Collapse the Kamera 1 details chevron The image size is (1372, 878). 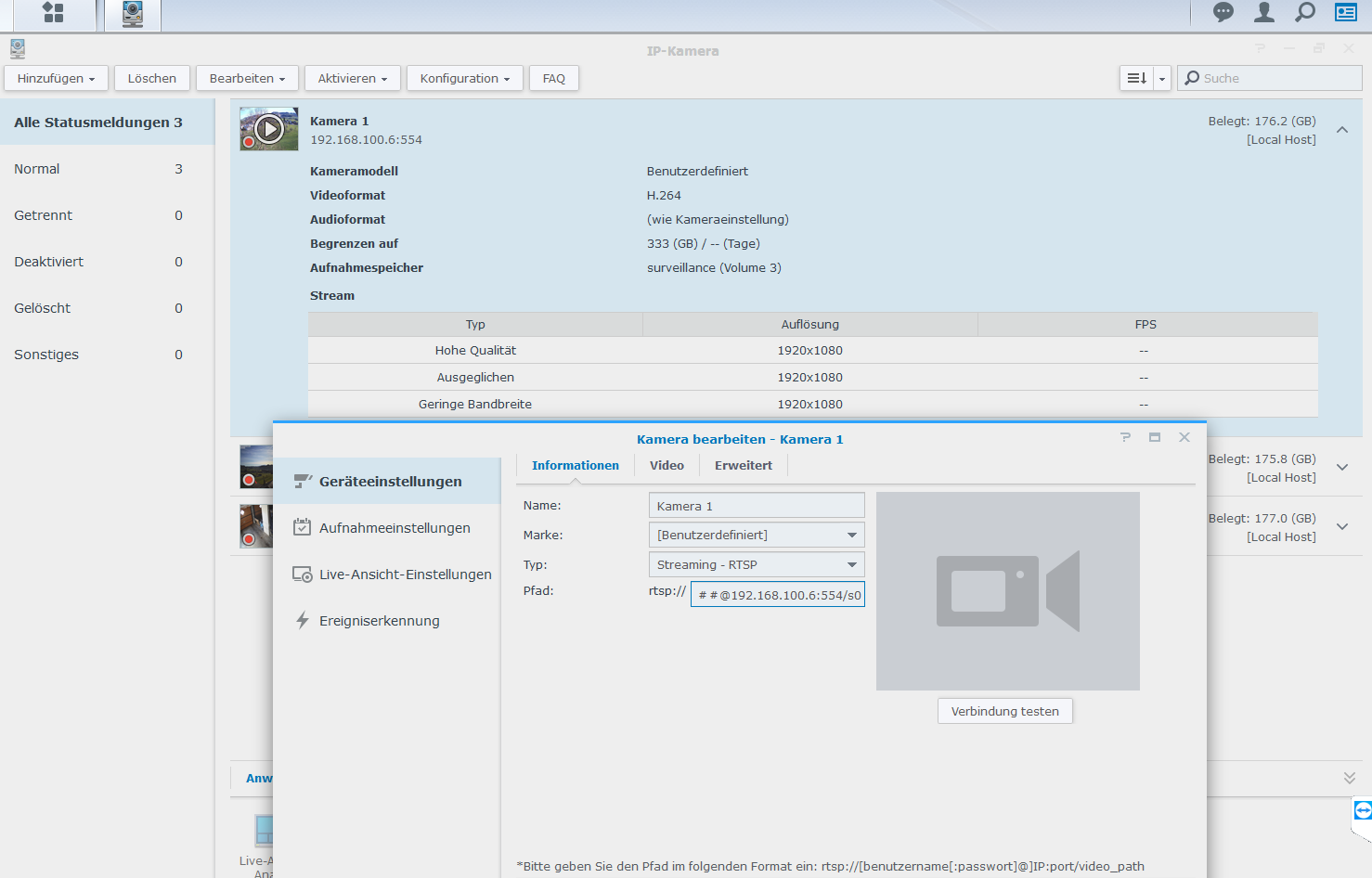point(1342,130)
